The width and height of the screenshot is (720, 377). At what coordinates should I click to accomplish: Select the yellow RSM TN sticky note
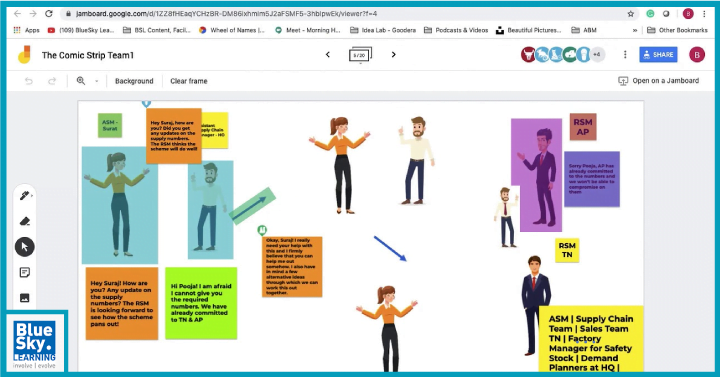567,250
